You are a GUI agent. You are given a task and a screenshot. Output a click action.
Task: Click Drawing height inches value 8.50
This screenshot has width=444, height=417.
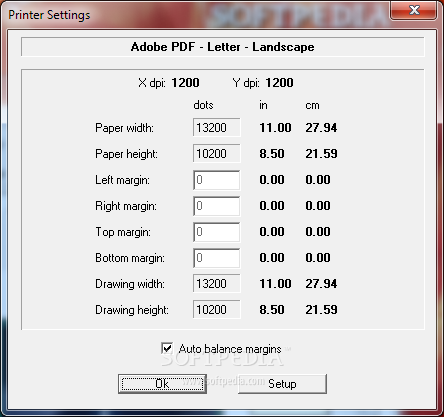[x=272, y=310]
